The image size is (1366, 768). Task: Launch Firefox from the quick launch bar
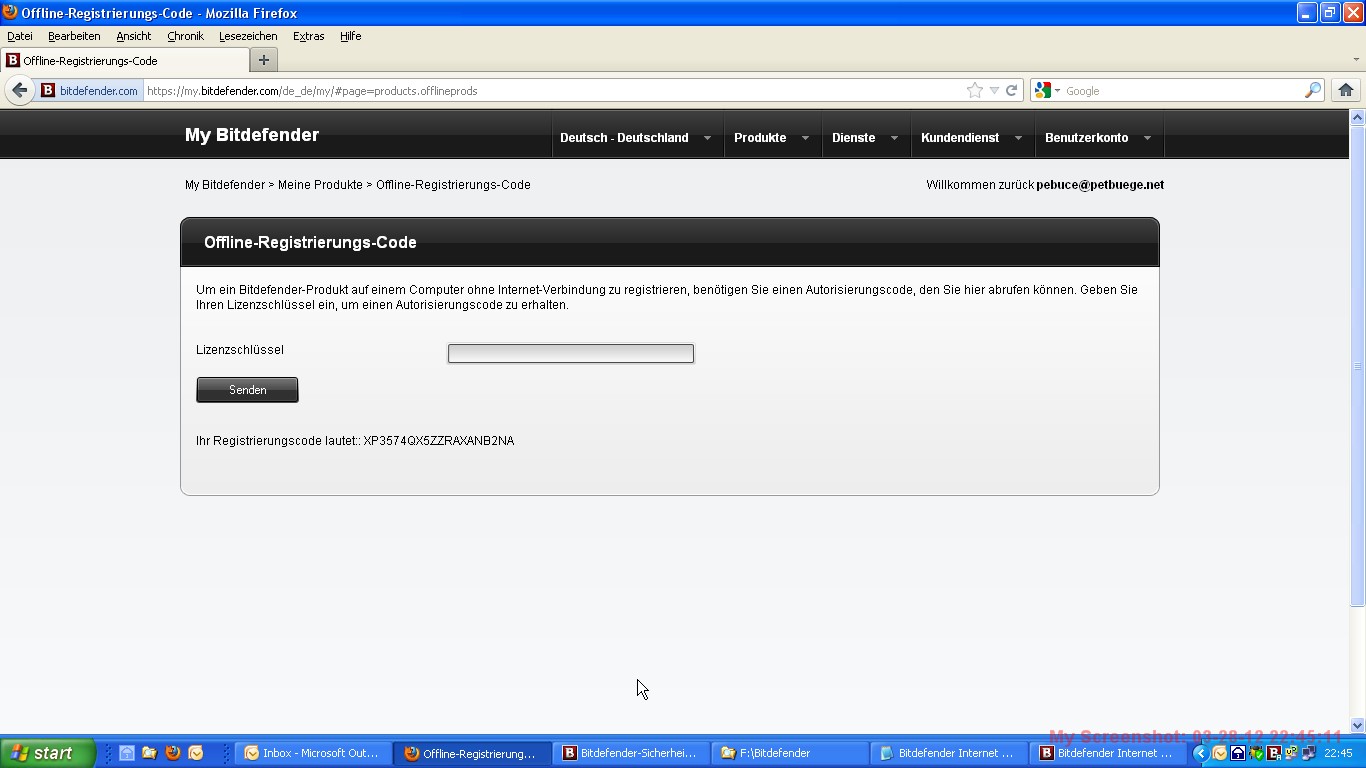click(x=172, y=753)
